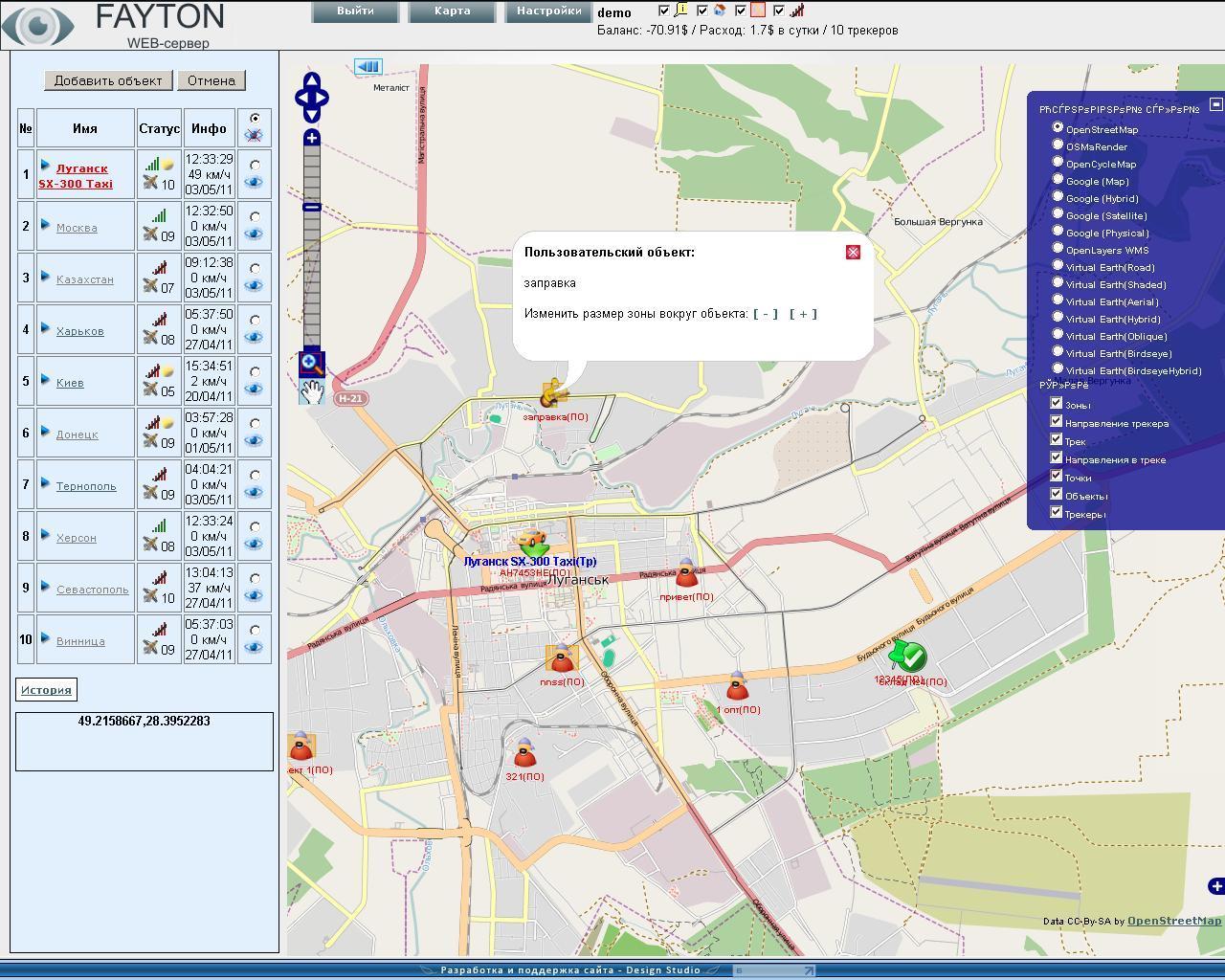Click the signal bars icon in header
The height and width of the screenshot is (980, 1225).
click(x=797, y=11)
